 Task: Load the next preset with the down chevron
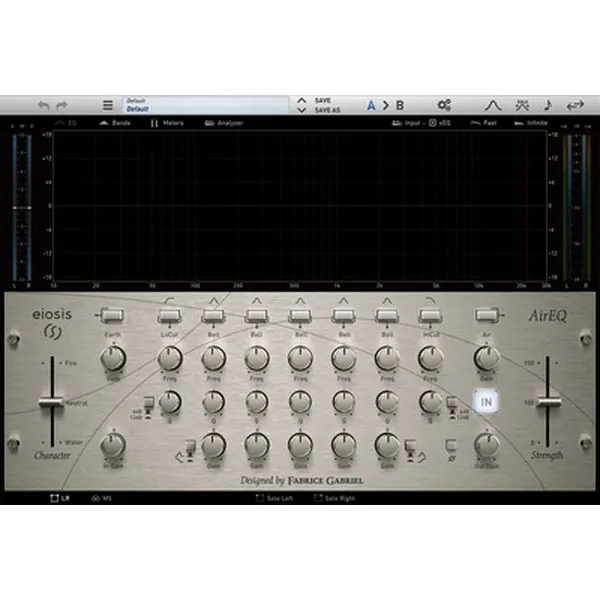click(302, 110)
